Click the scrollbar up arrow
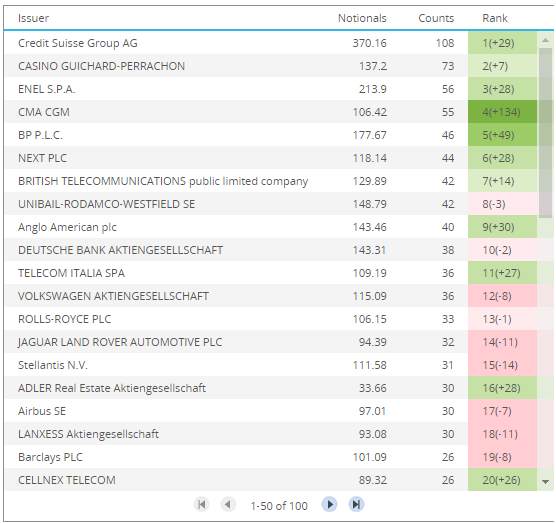This screenshot has width=556, height=523. [x=545, y=40]
